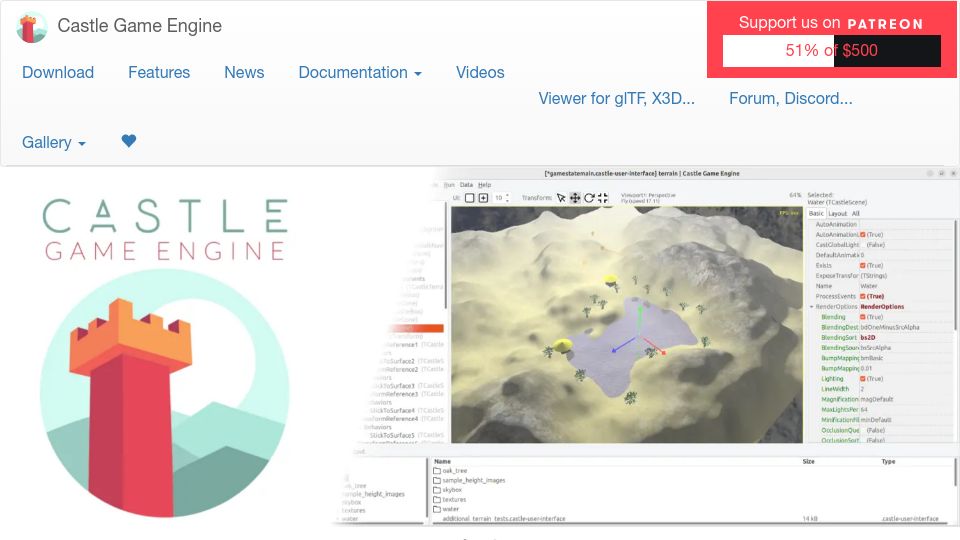Open the Videos page
The height and width of the screenshot is (540, 960).
[x=480, y=72]
